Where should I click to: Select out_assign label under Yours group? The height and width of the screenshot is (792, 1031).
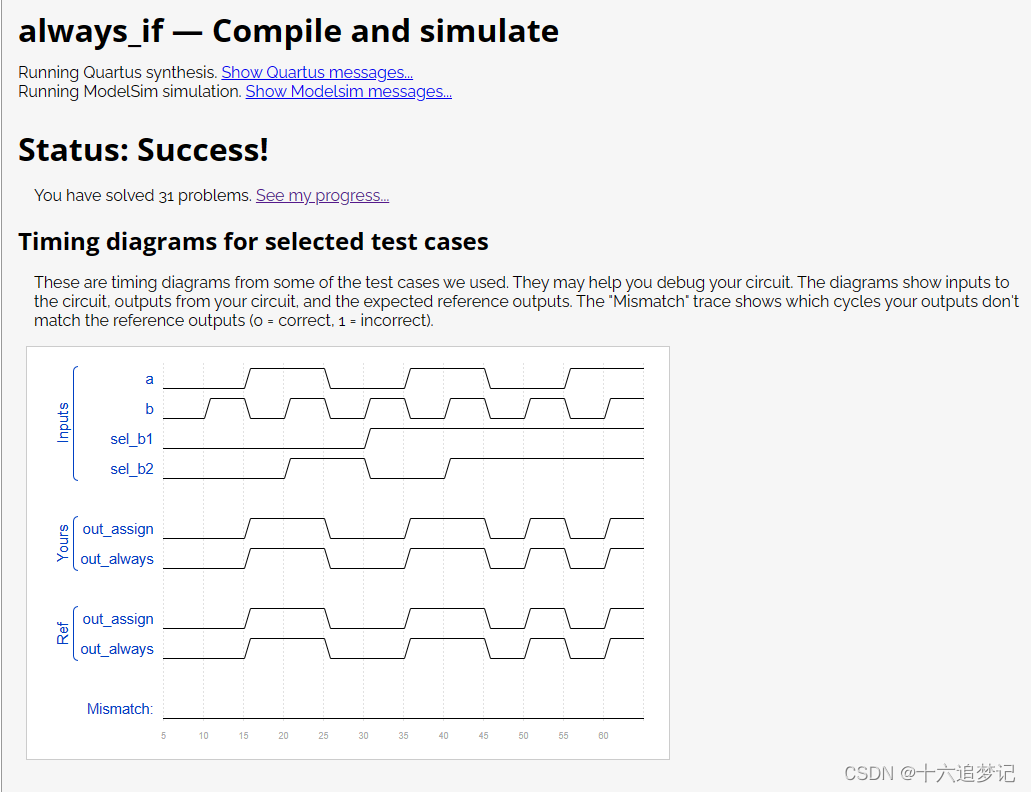[x=118, y=529]
